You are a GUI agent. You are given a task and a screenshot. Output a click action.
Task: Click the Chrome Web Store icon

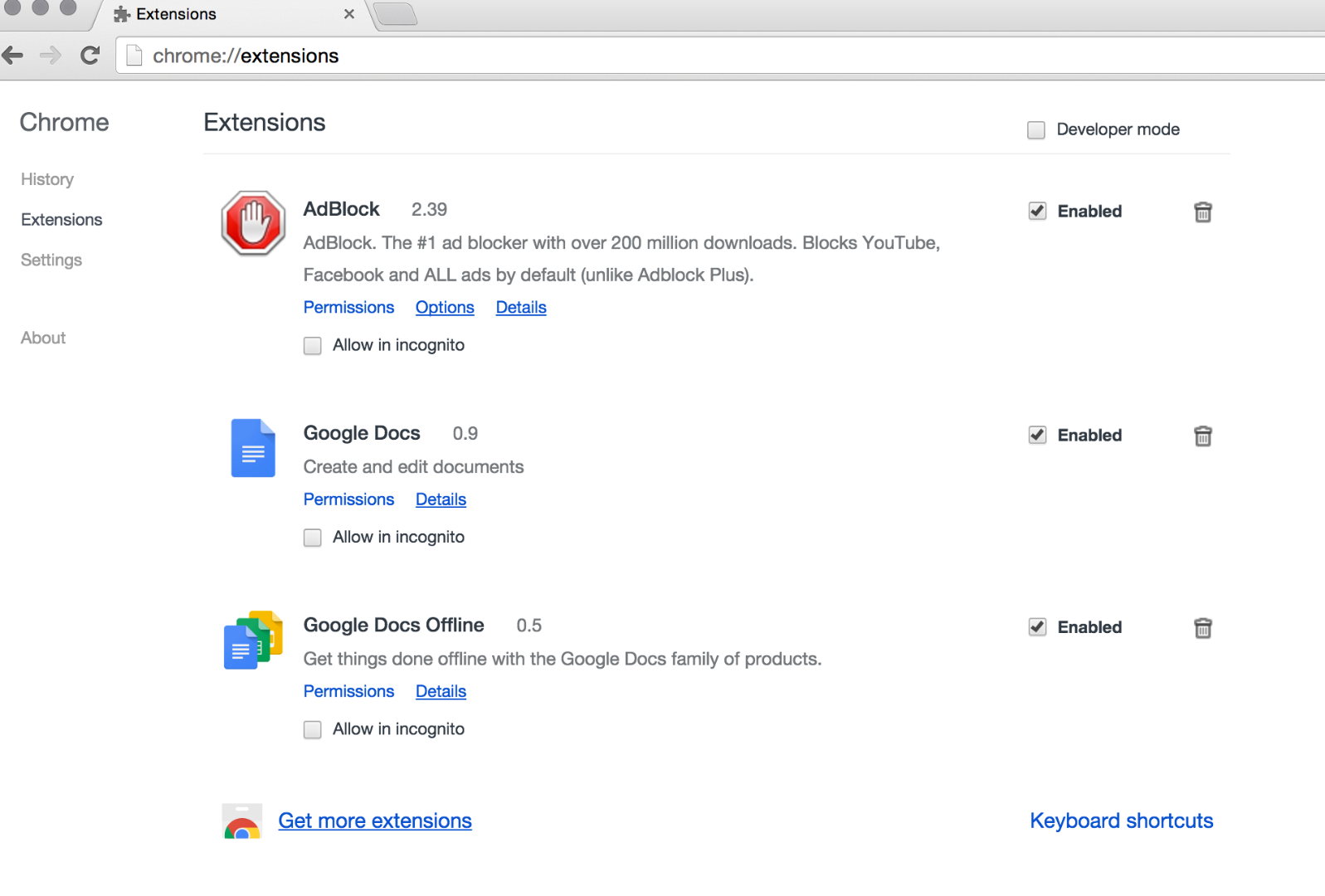(242, 821)
